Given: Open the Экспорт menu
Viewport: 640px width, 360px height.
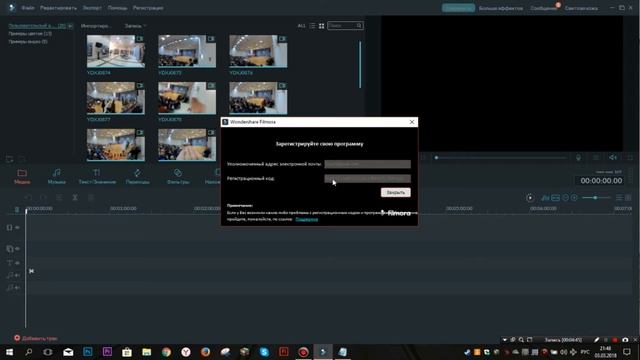Looking at the screenshot, I should coord(92,8).
